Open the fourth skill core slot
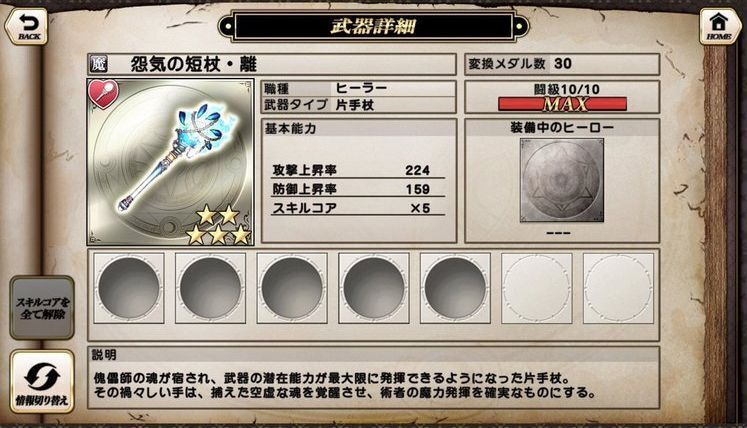Viewport: 747px width, 428px height. pyautogui.click(x=374, y=288)
